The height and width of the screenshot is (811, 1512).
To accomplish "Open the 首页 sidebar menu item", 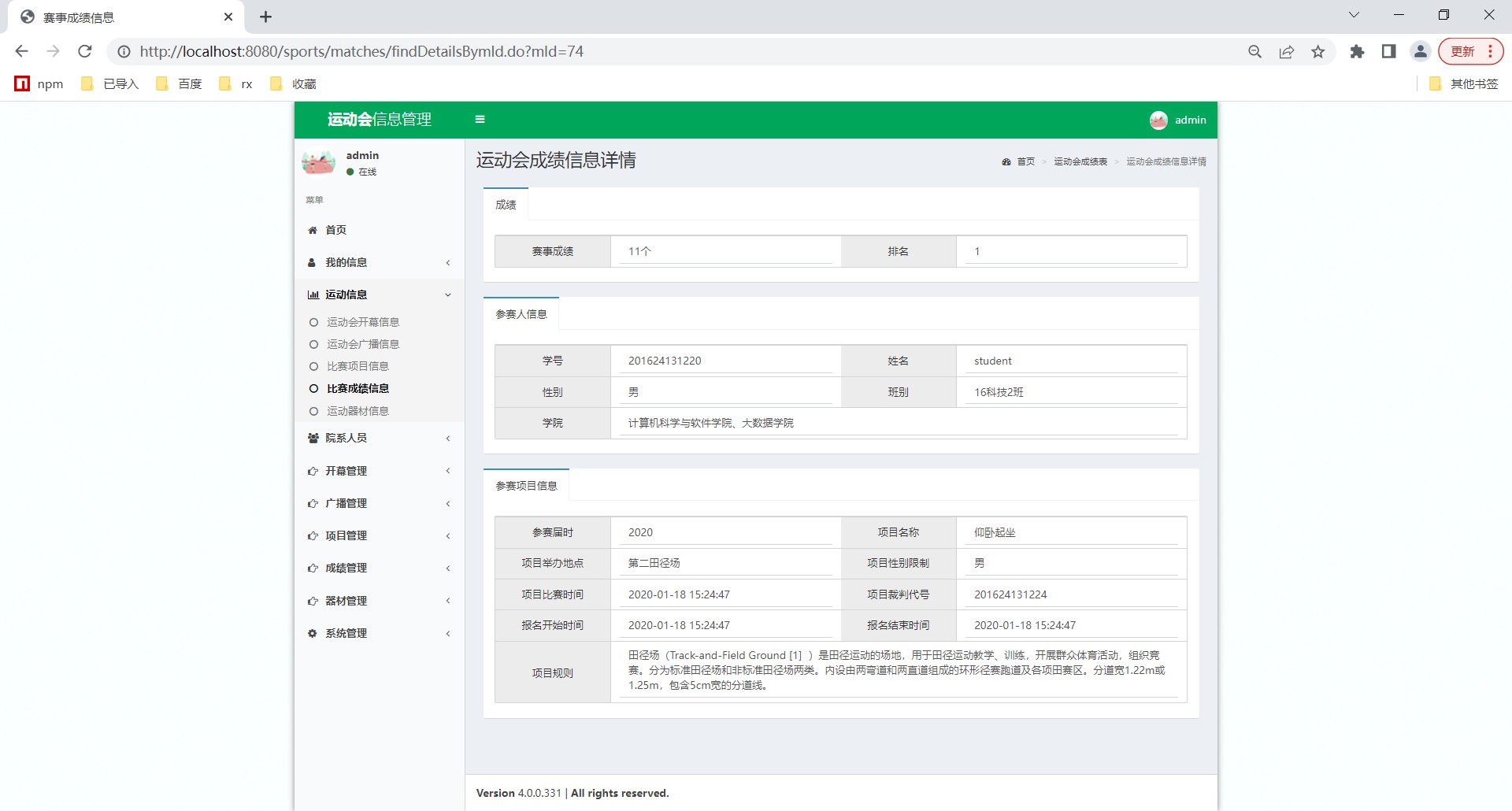I will click(380, 230).
